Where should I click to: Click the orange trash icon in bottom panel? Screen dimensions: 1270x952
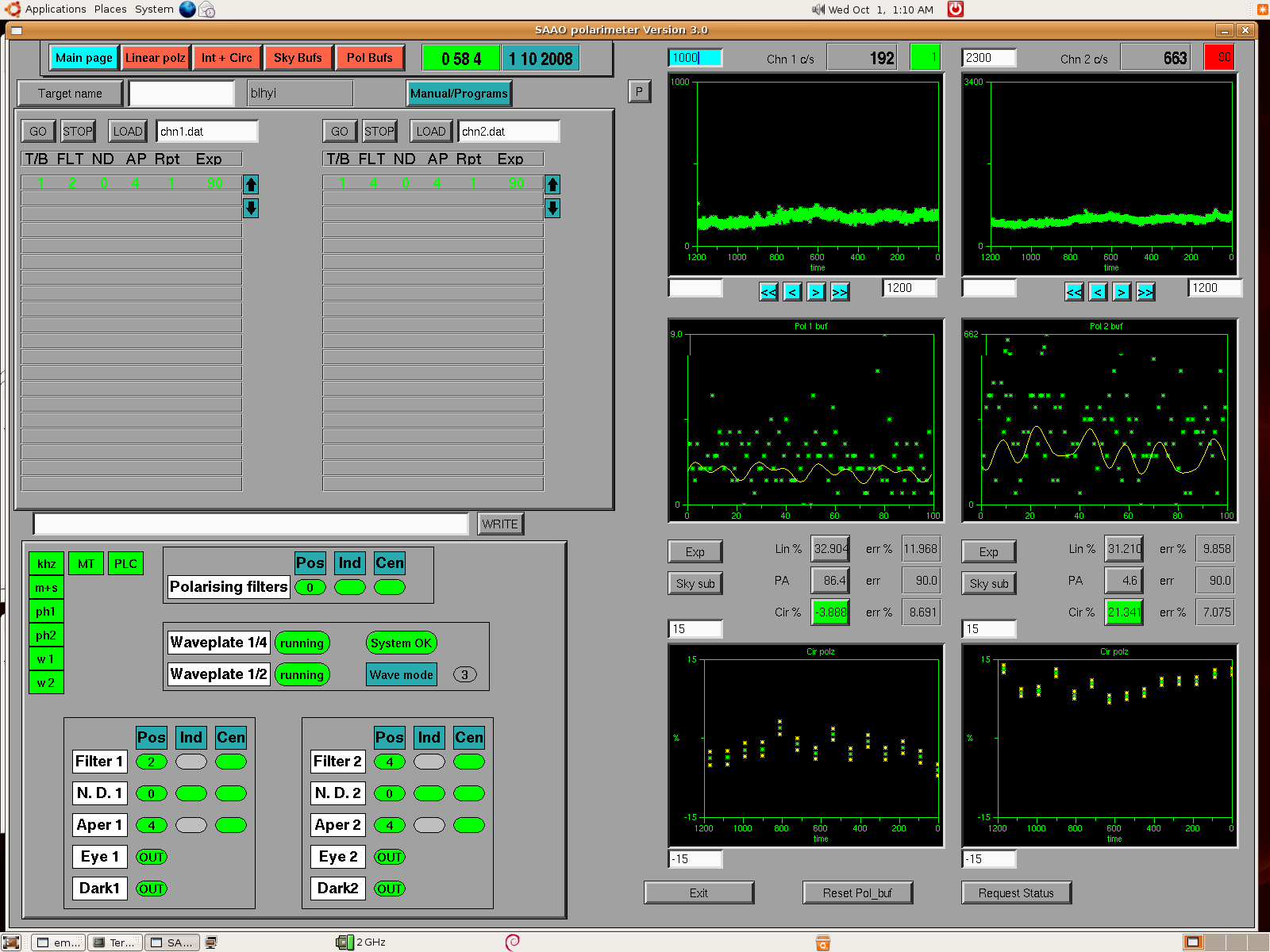[823, 942]
